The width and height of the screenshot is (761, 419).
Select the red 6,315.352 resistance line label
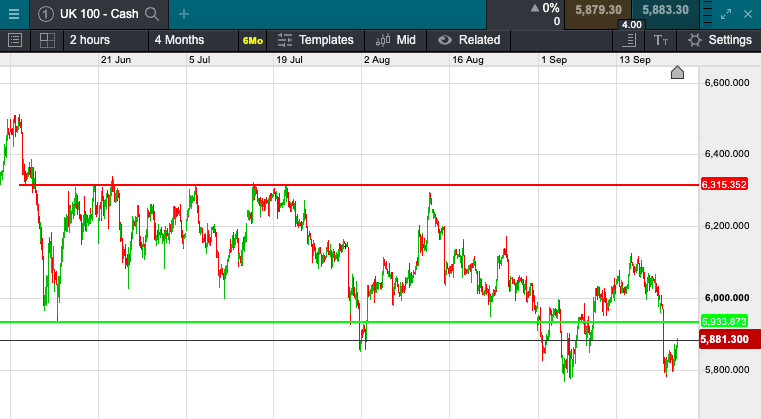(x=724, y=184)
